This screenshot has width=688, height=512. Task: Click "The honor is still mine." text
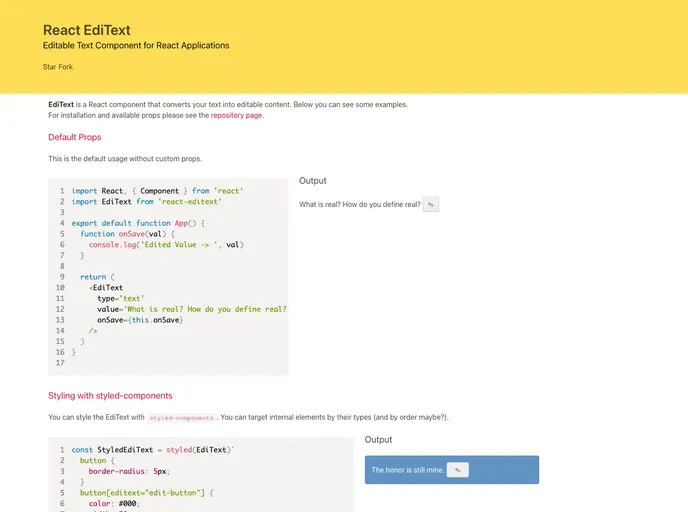[408, 470]
